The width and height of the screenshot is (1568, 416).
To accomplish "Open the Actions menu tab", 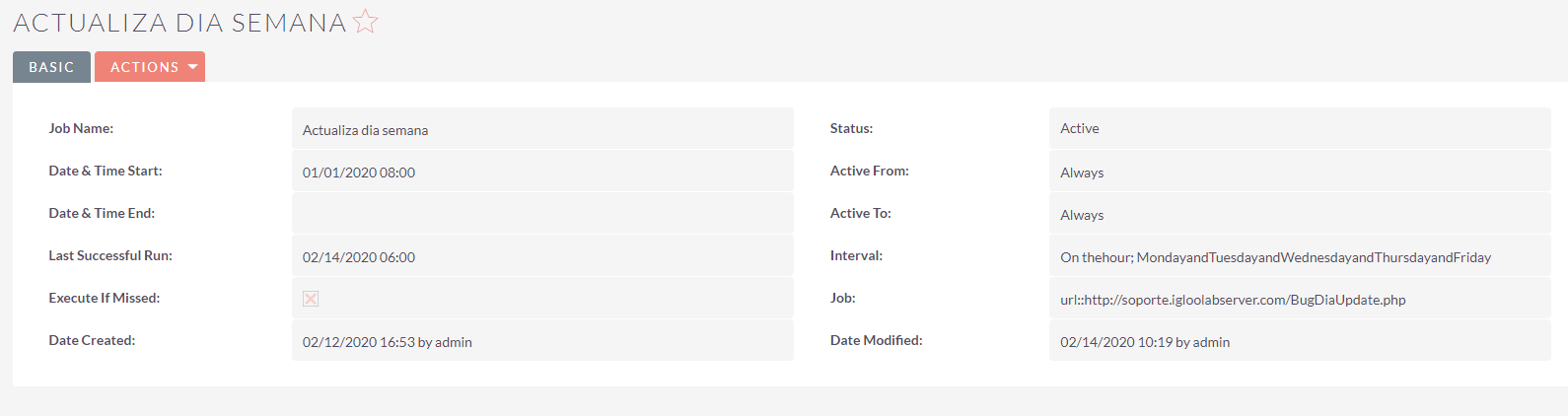I will (x=150, y=67).
